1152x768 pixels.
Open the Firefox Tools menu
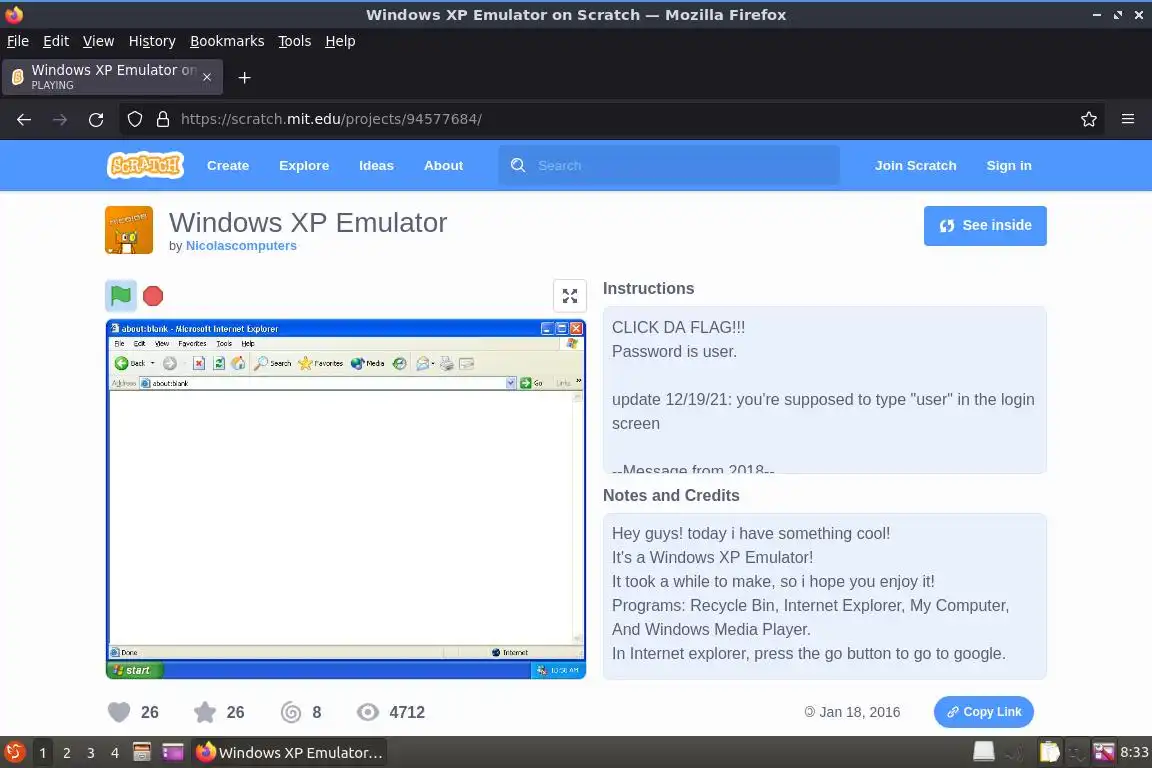pos(295,41)
